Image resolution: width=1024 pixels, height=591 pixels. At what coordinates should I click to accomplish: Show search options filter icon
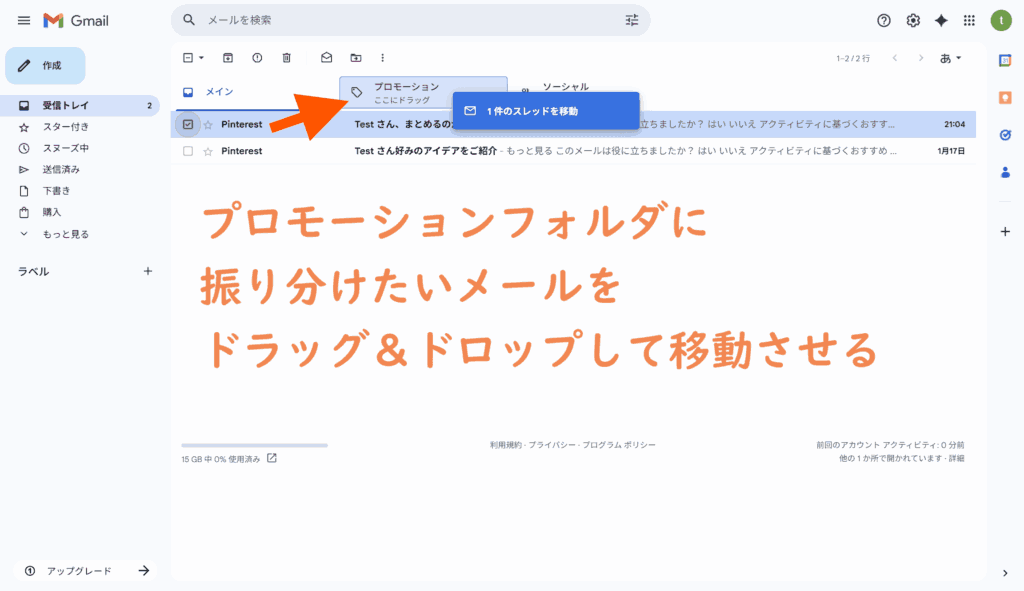tap(631, 20)
